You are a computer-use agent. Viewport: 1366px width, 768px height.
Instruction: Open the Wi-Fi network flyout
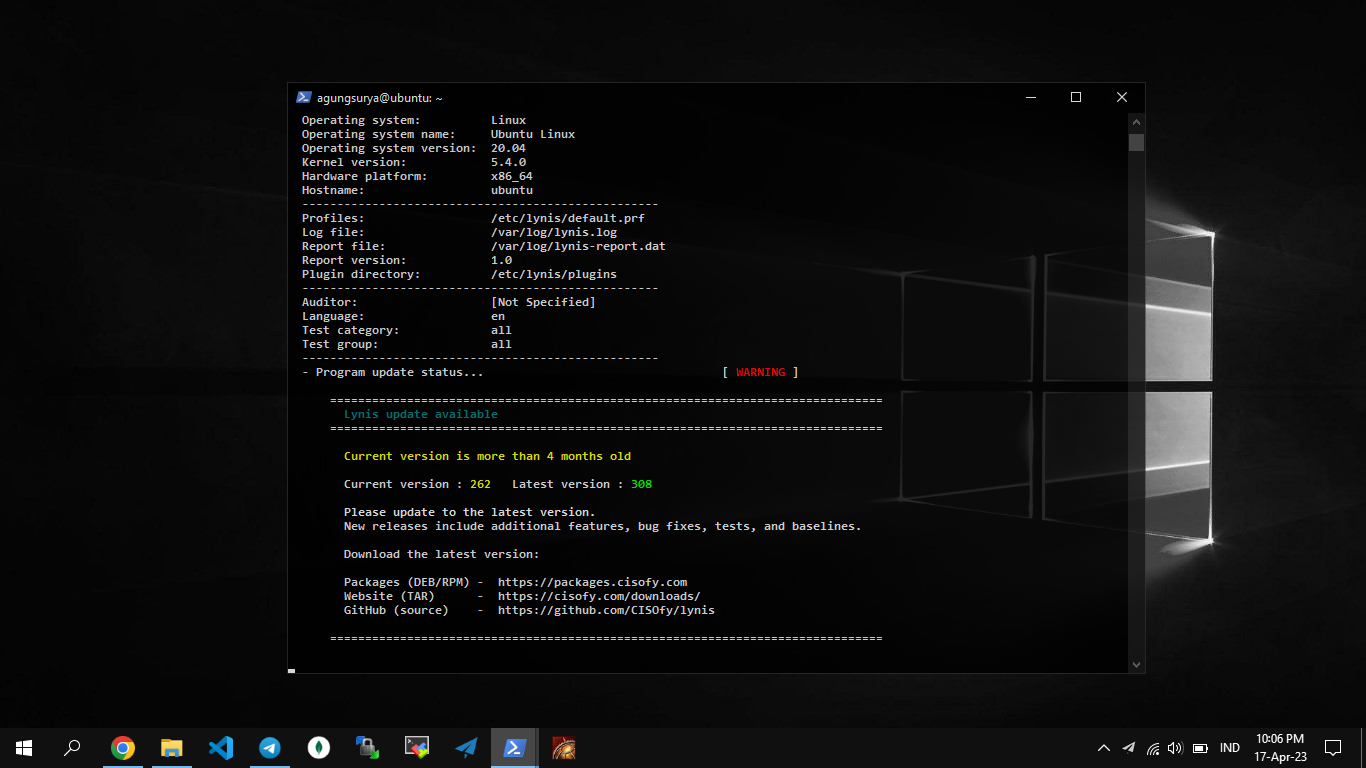1152,748
